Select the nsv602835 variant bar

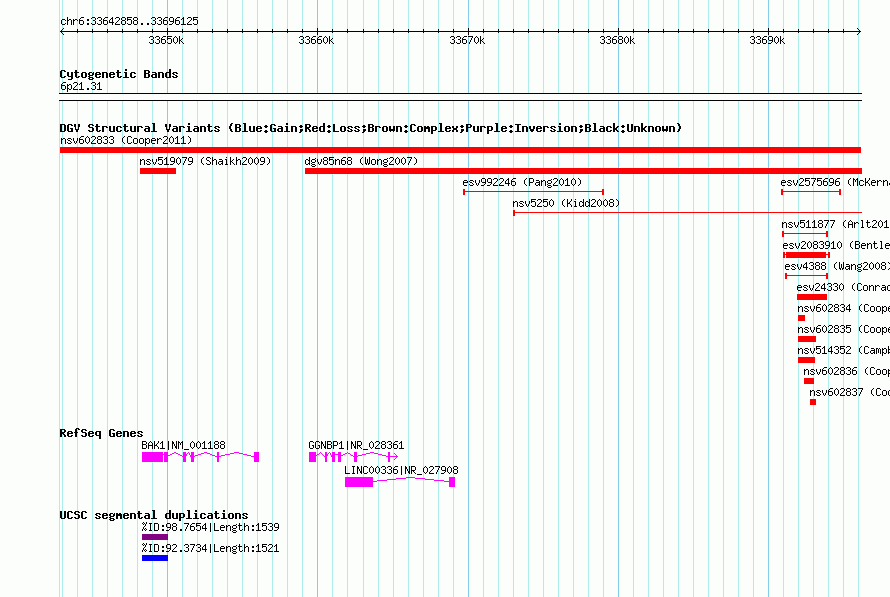(807, 339)
